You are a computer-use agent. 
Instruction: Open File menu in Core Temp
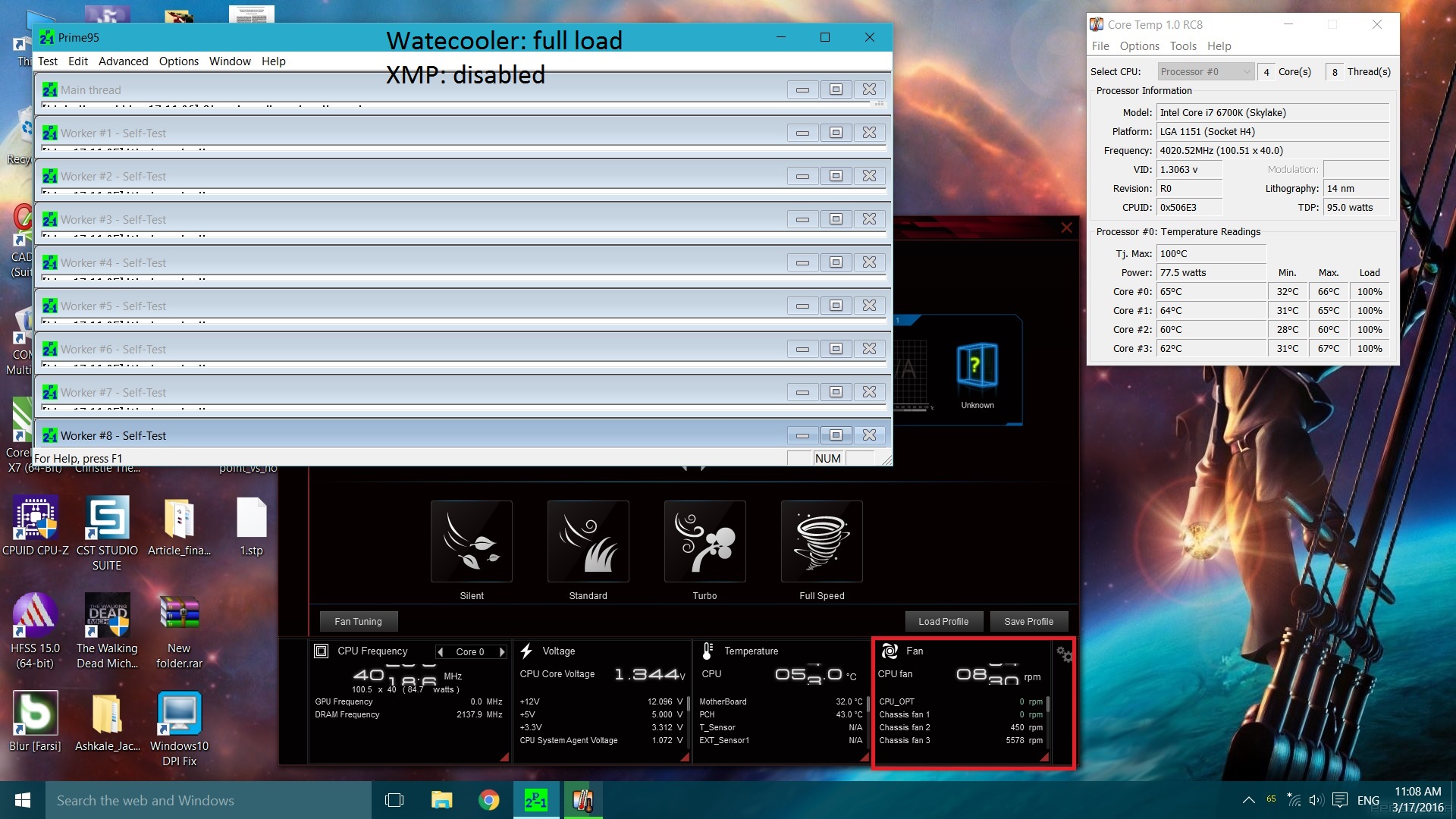click(1100, 46)
